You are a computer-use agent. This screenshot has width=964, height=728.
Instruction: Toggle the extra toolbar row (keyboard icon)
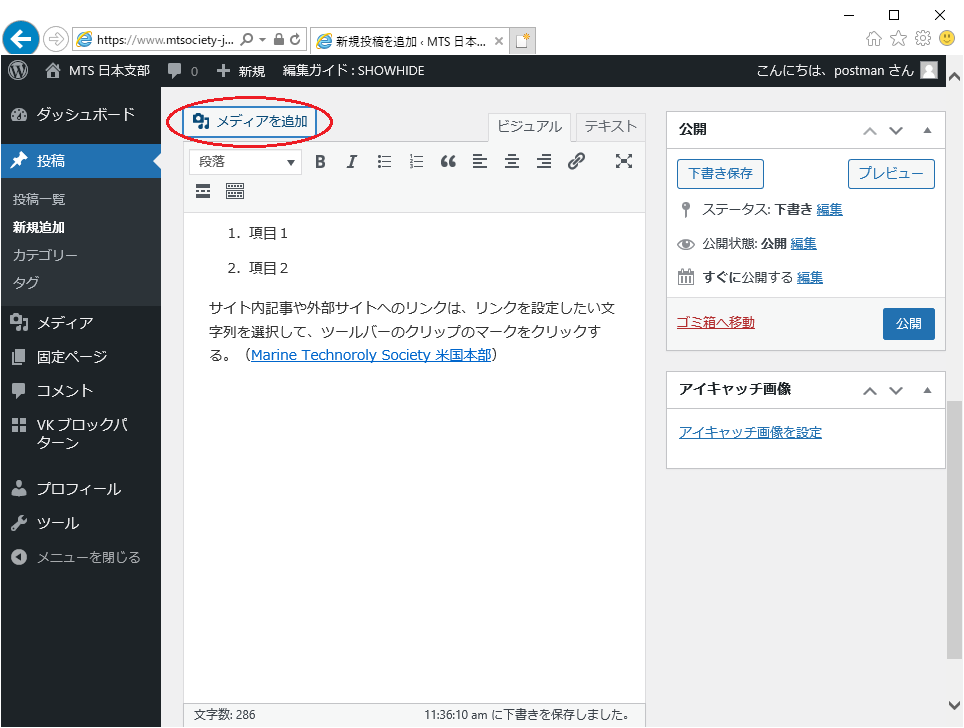point(235,191)
